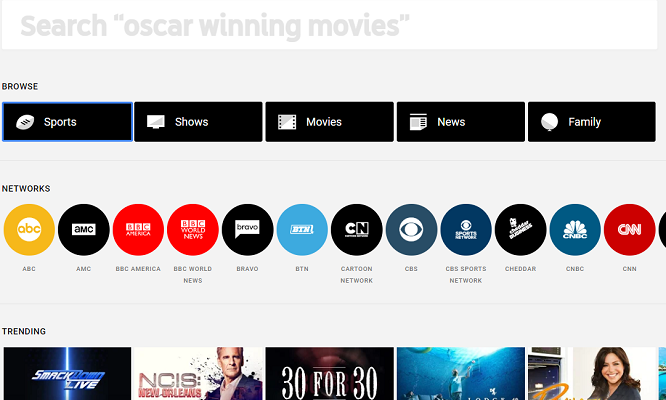Open the Cheddar network icon
The height and width of the screenshot is (400, 666).
point(520,230)
